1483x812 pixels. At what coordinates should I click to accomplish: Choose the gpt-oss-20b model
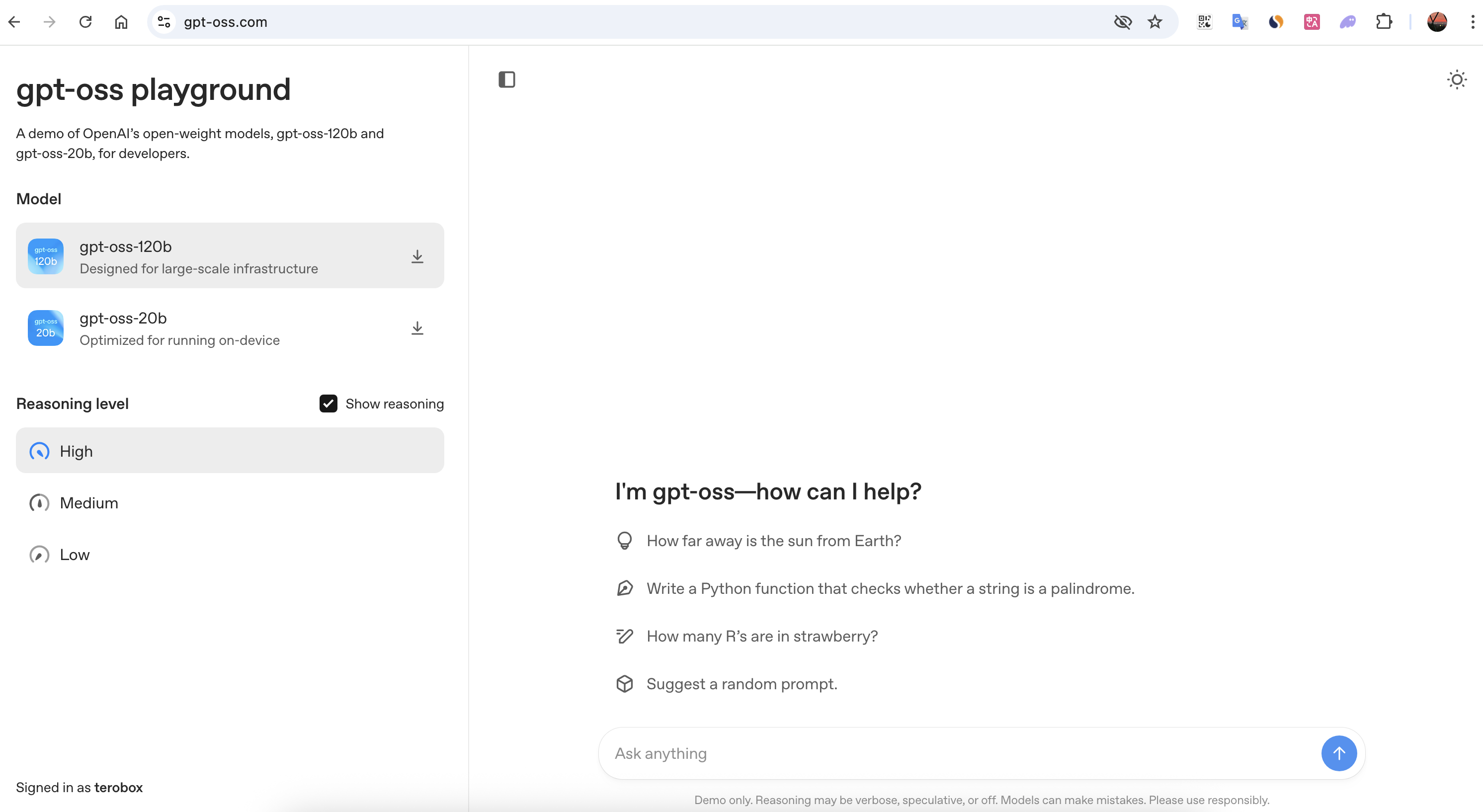pyautogui.click(x=230, y=327)
